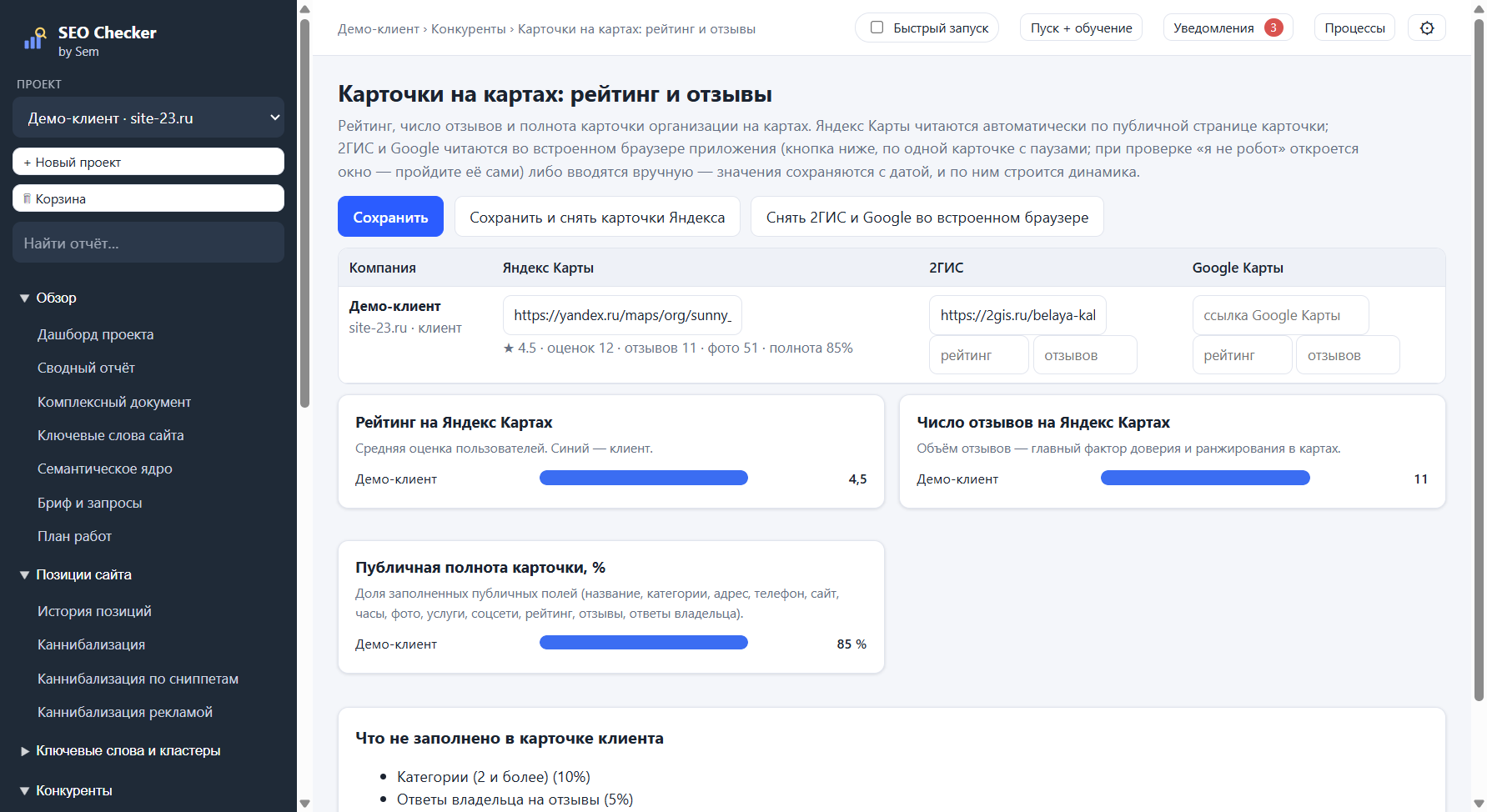Go to План работ
1487x812 pixels.
pos(74,536)
